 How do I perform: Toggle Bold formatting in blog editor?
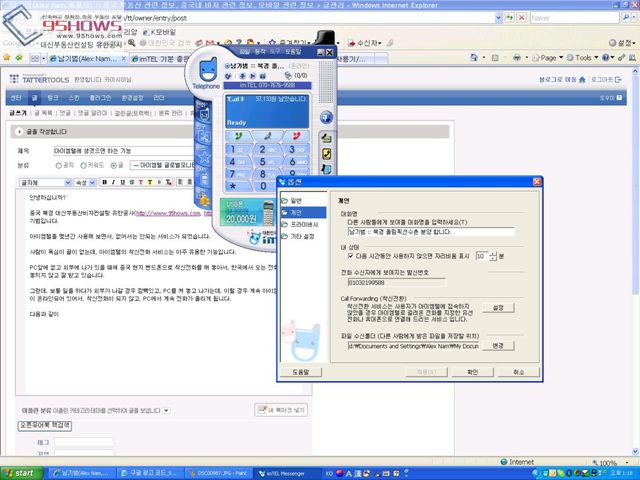[104, 182]
